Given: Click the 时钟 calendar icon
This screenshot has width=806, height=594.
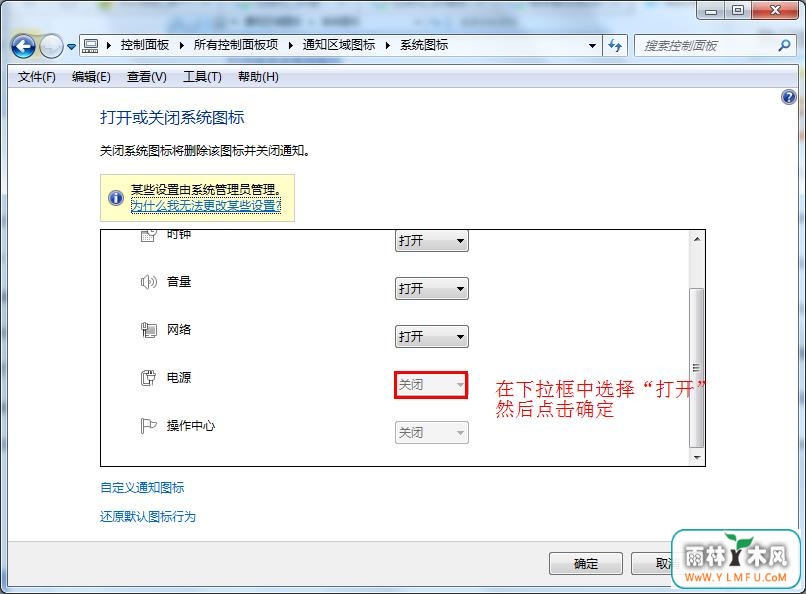Looking at the screenshot, I should (x=149, y=236).
